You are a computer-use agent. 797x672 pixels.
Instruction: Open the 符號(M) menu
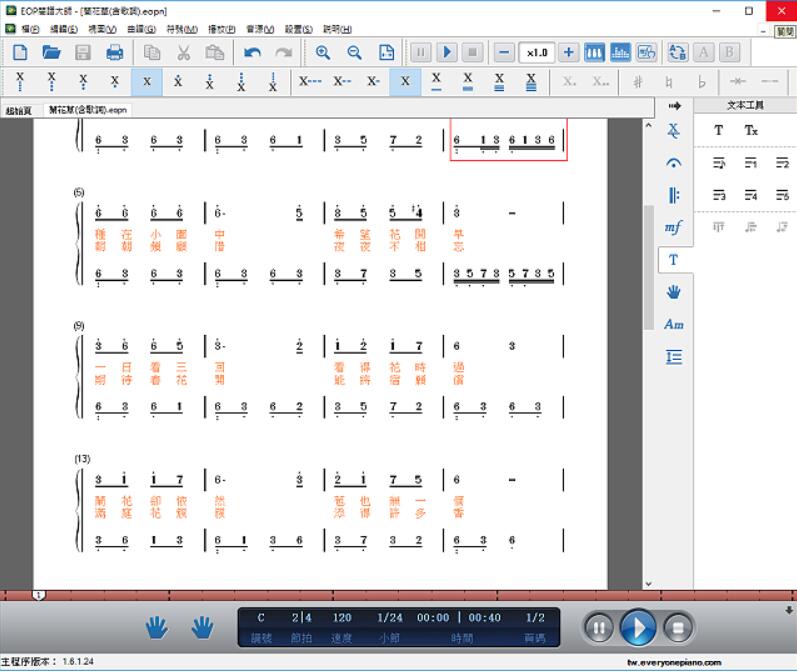tap(182, 29)
